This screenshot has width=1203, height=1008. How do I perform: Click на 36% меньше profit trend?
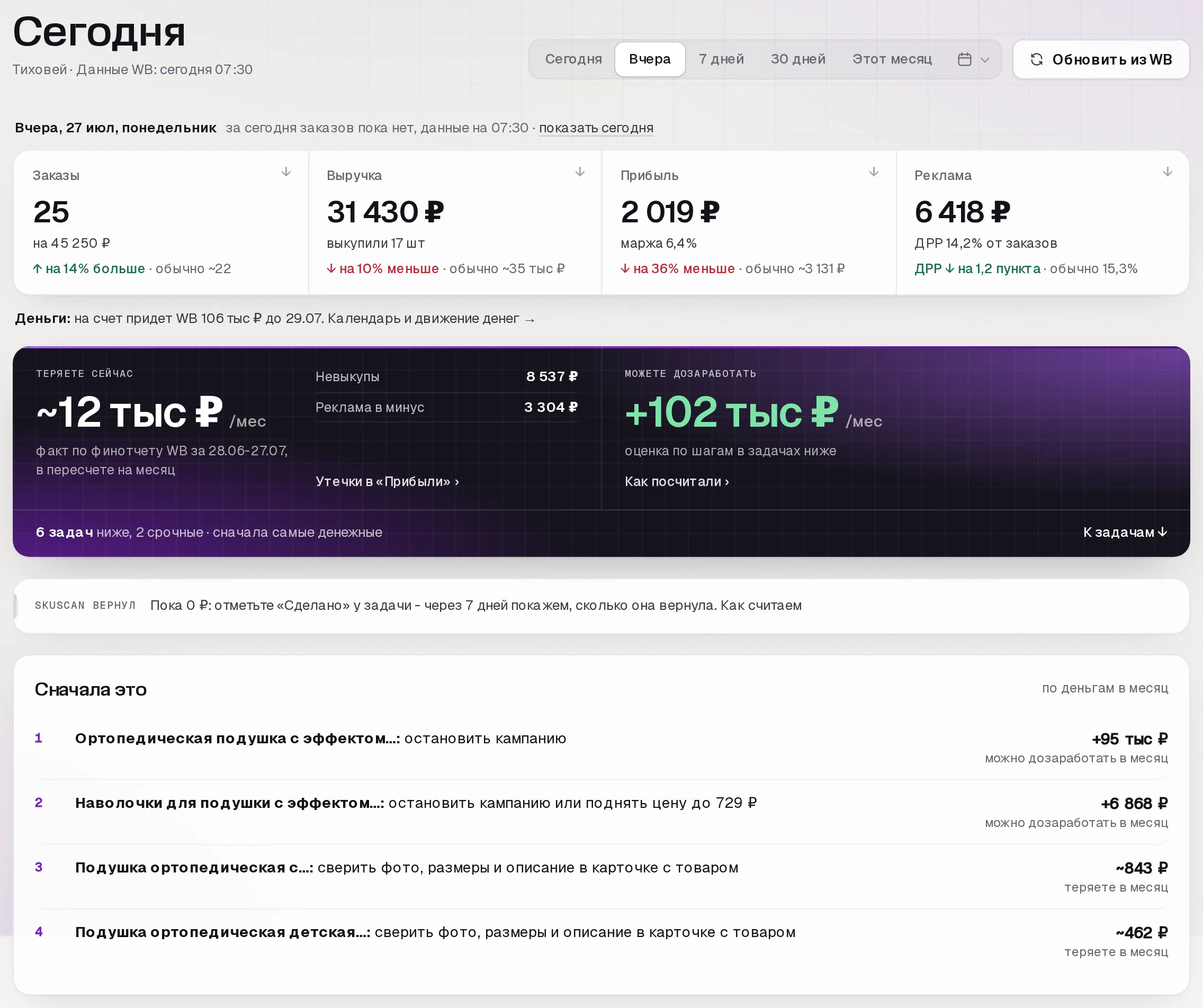[677, 268]
